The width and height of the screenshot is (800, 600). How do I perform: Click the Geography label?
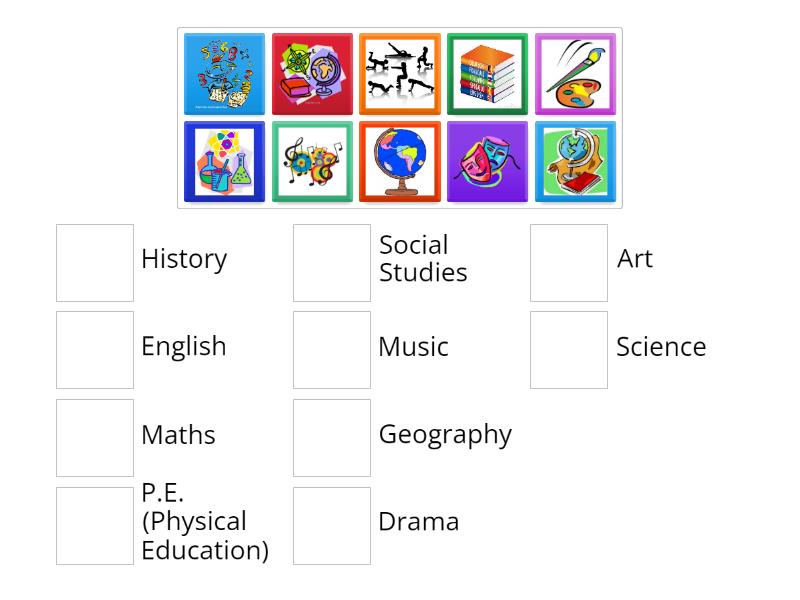445,435
